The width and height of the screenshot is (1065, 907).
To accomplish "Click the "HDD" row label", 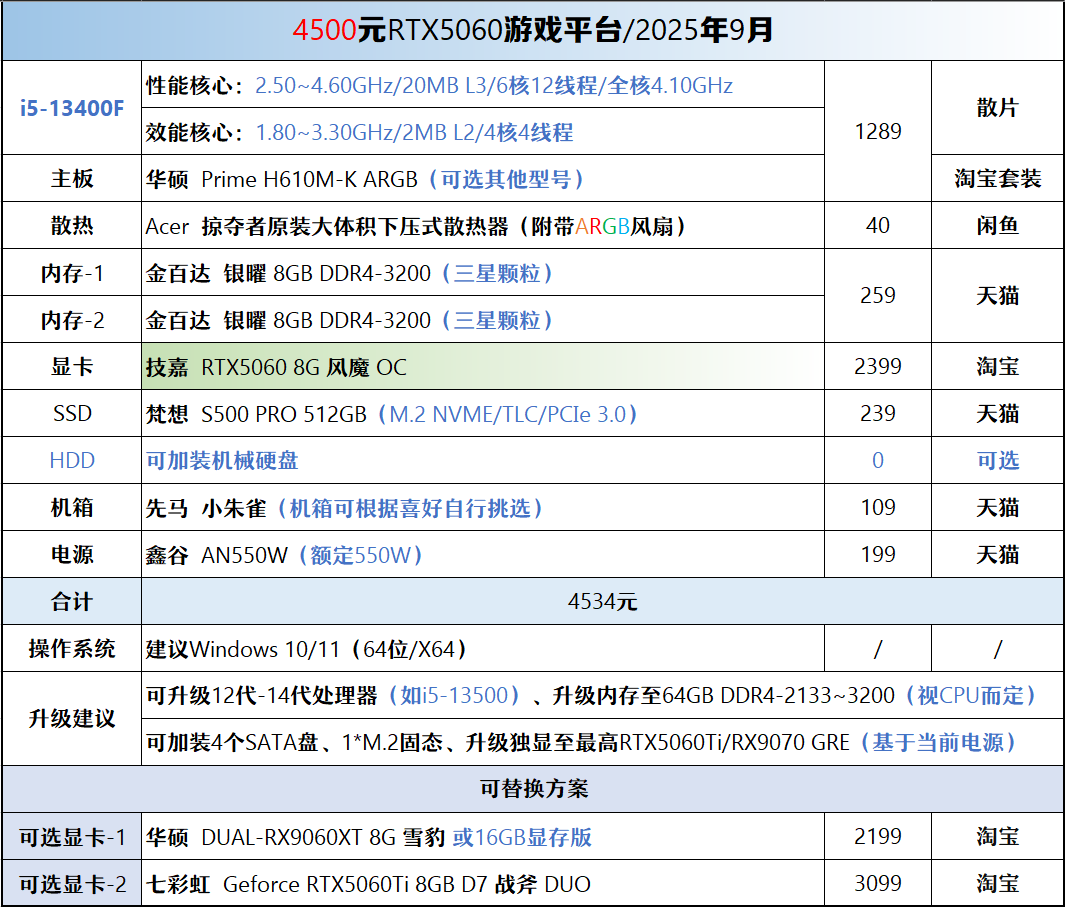I will pyautogui.click(x=72, y=461).
